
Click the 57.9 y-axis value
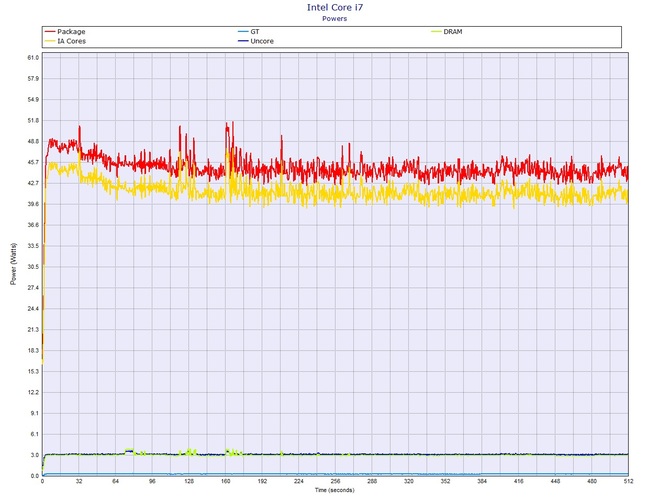pos(33,79)
